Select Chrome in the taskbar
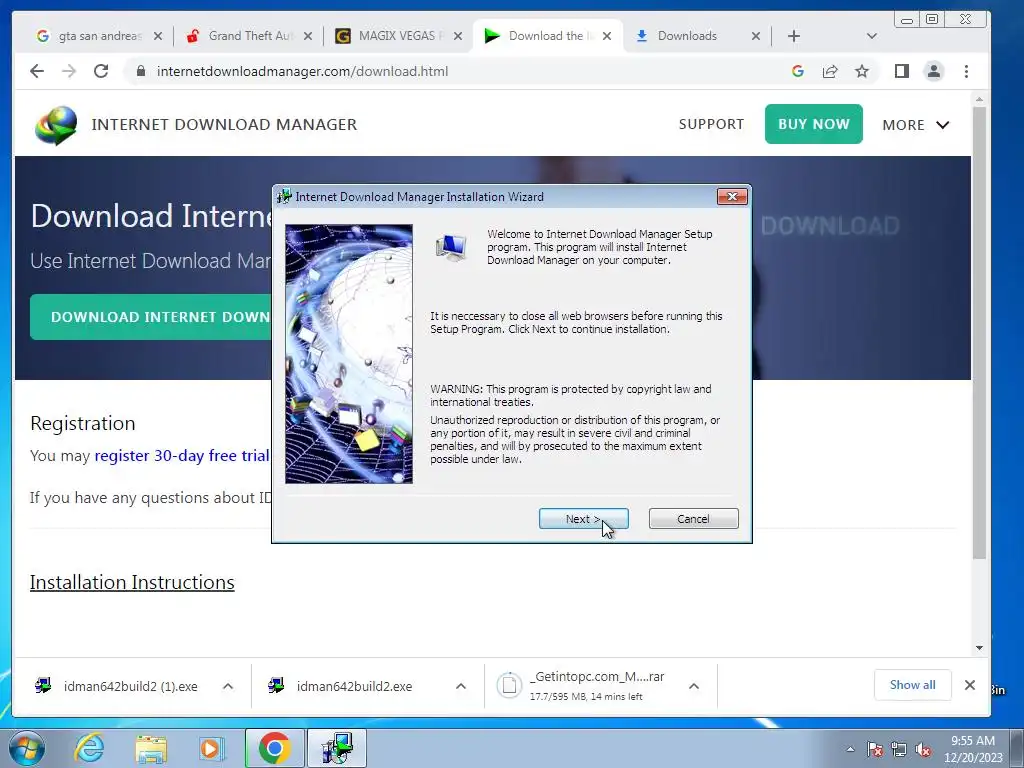Screen dimensions: 1024x768 click(274, 748)
